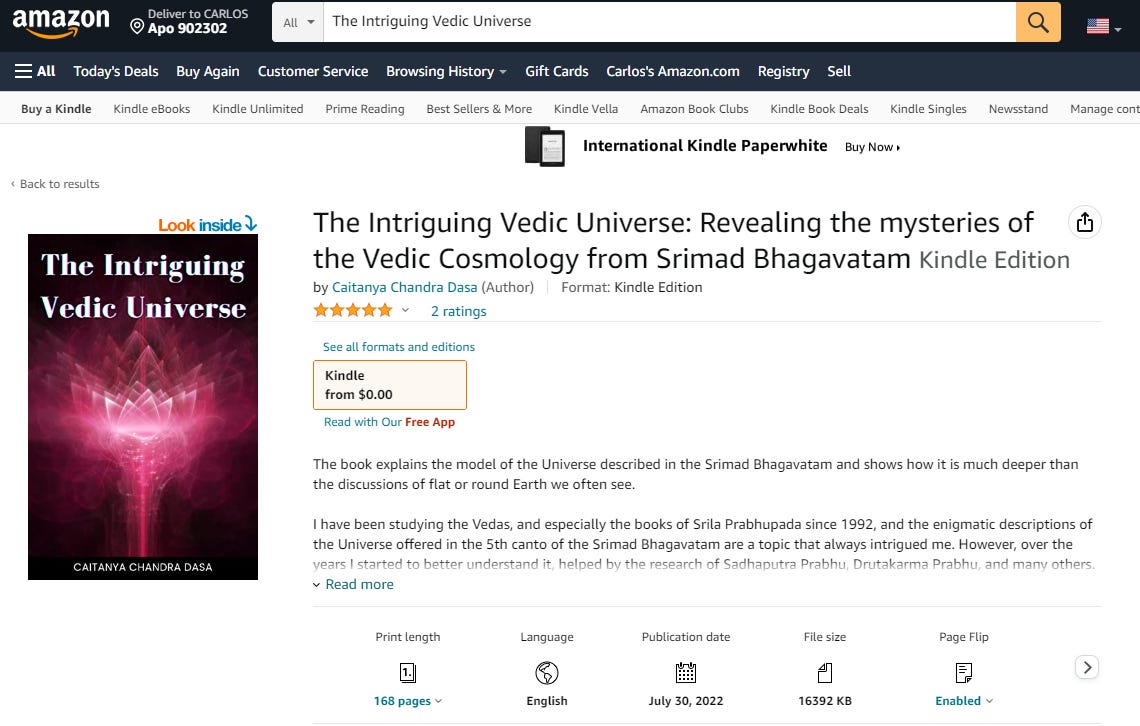Open the share icon beside the title
The width and height of the screenshot is (1140, 726).
click(x=1084, y=222)
